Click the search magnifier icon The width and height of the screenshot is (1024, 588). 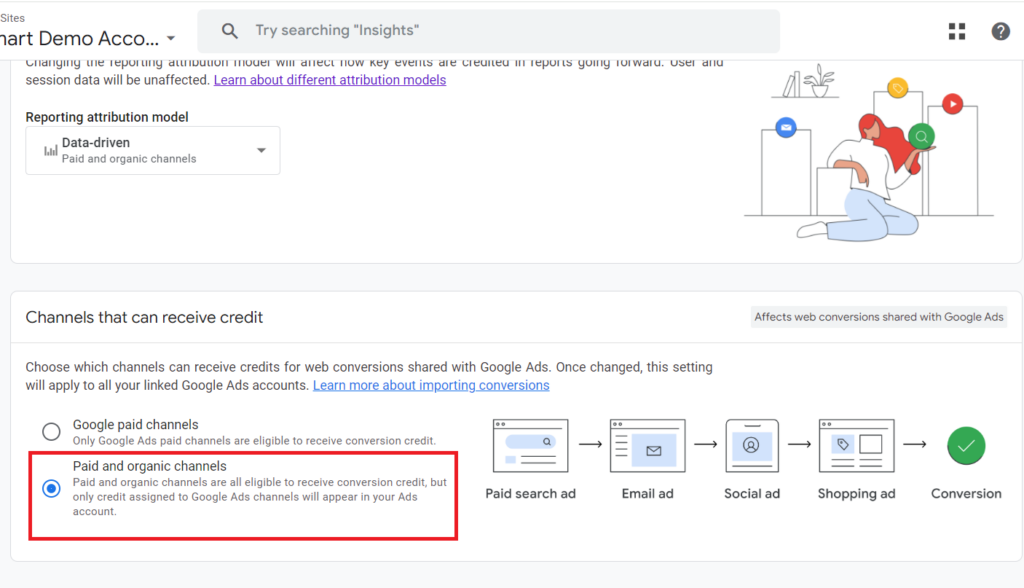[x=229, y=31]
